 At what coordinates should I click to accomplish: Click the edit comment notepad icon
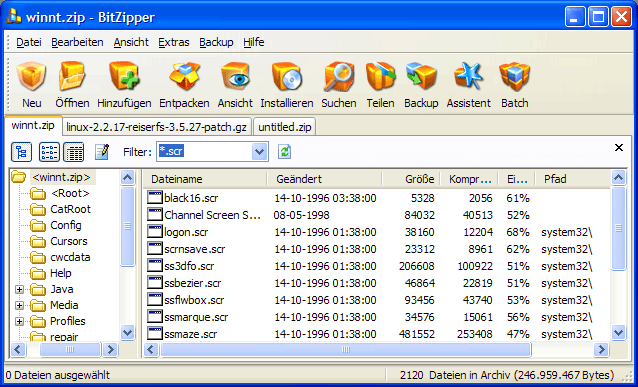point(102,152)
